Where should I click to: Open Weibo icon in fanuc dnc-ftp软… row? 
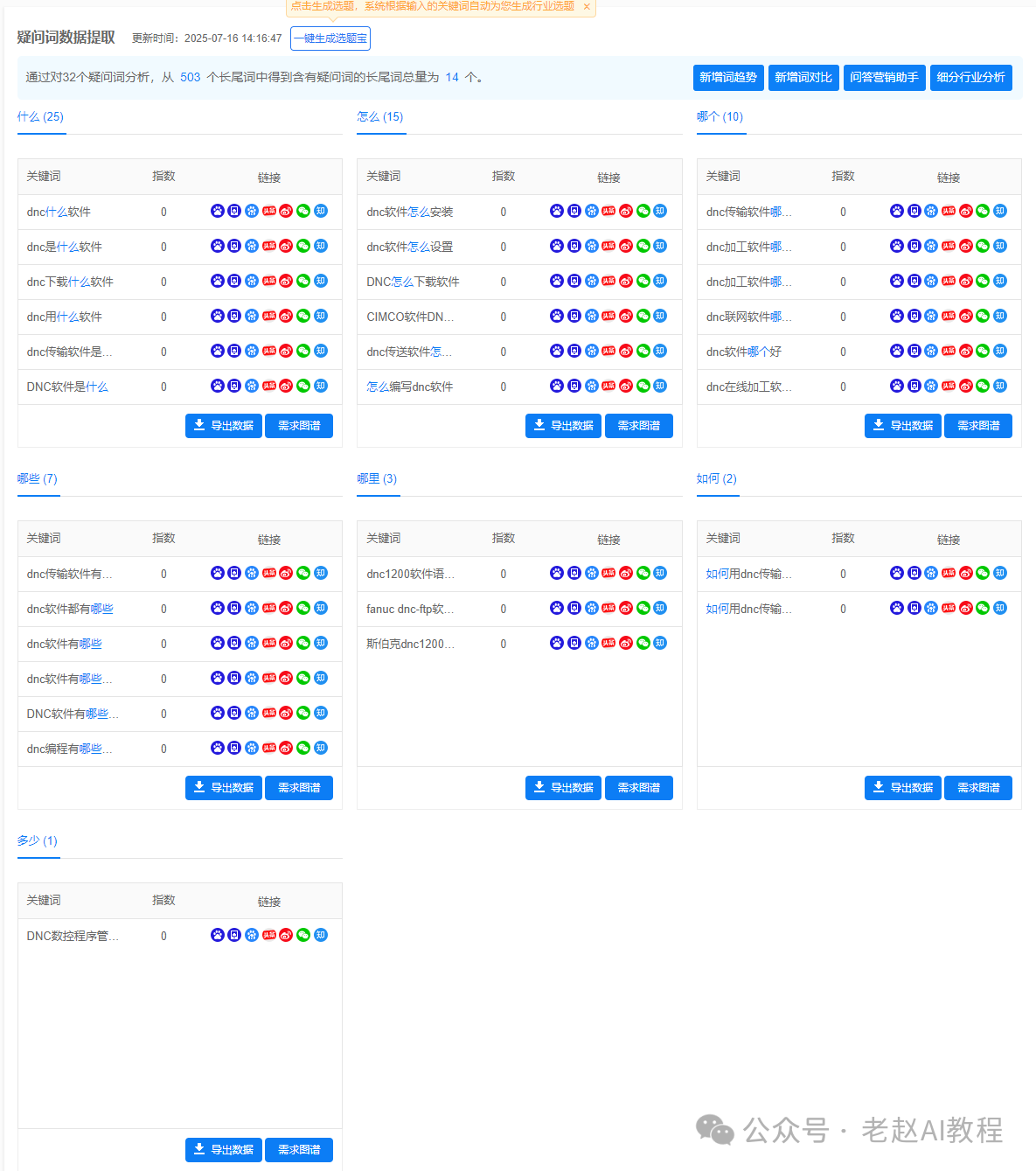(x=626, y=608)
